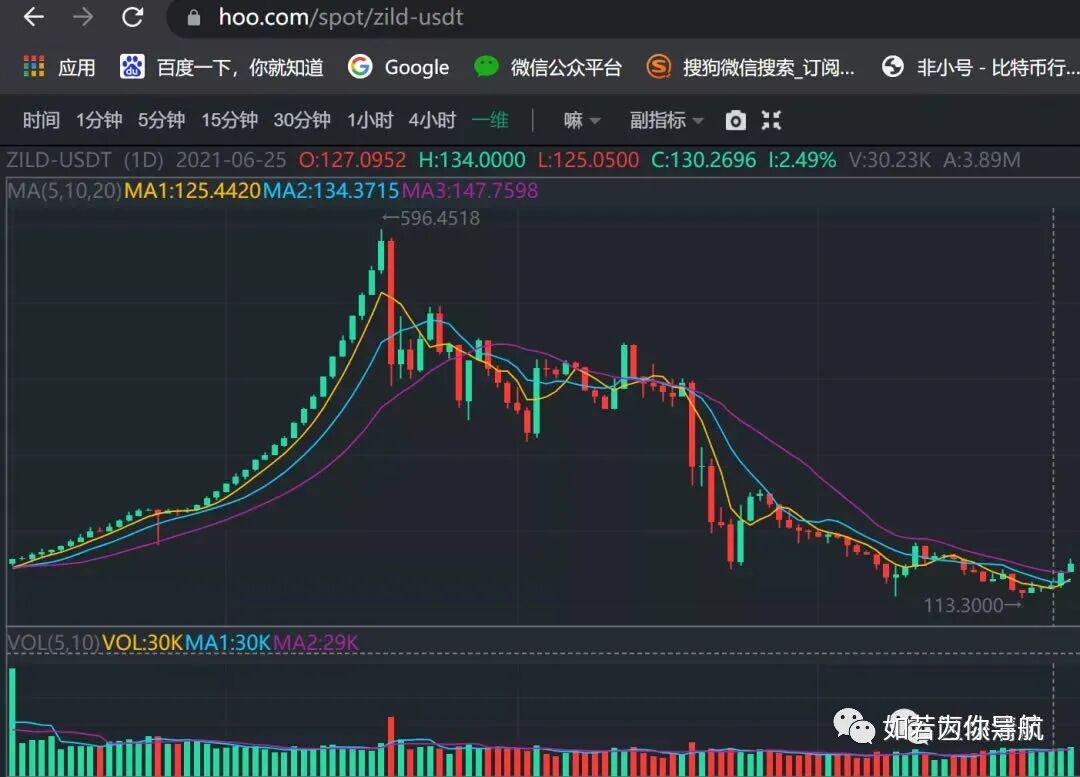Screen dimensions: 1080x777
Task: Click the orange Sogou bookmark icon
Action: click(658, 67)
